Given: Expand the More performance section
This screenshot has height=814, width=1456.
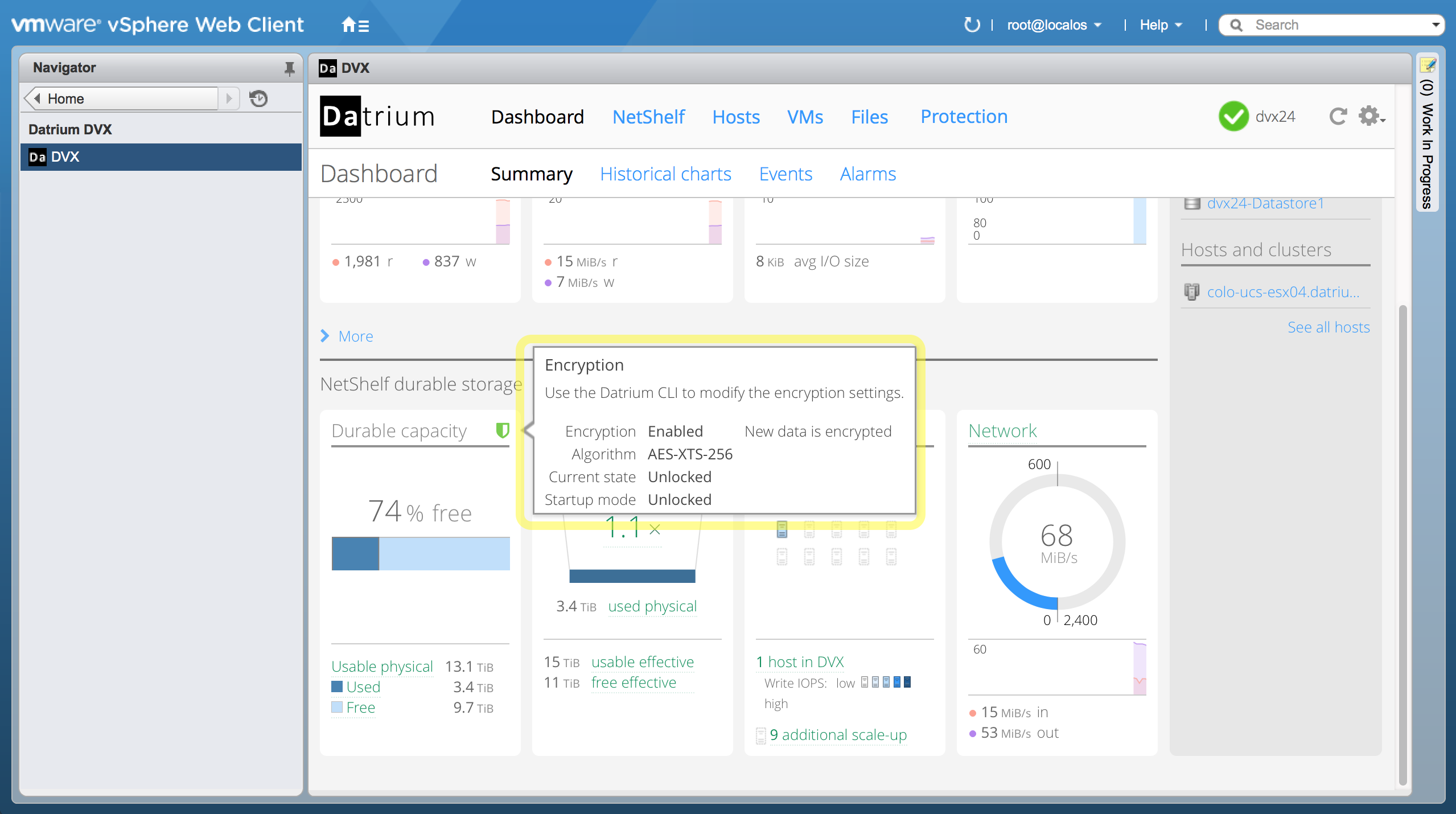Looking at the screenshot, I should click(347, 336).
